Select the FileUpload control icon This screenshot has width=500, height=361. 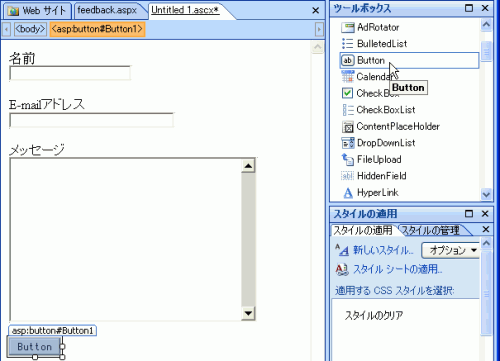click(347, 159)
